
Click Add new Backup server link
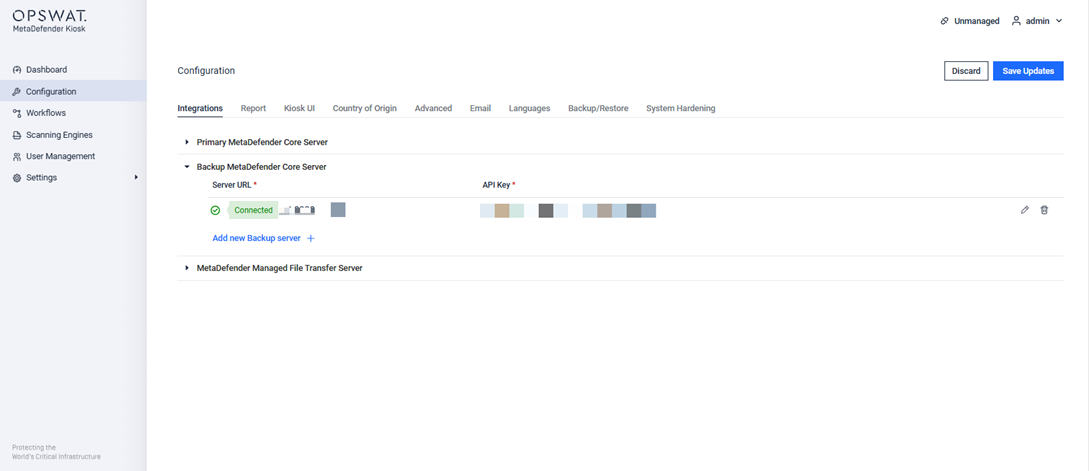[257, 238]
